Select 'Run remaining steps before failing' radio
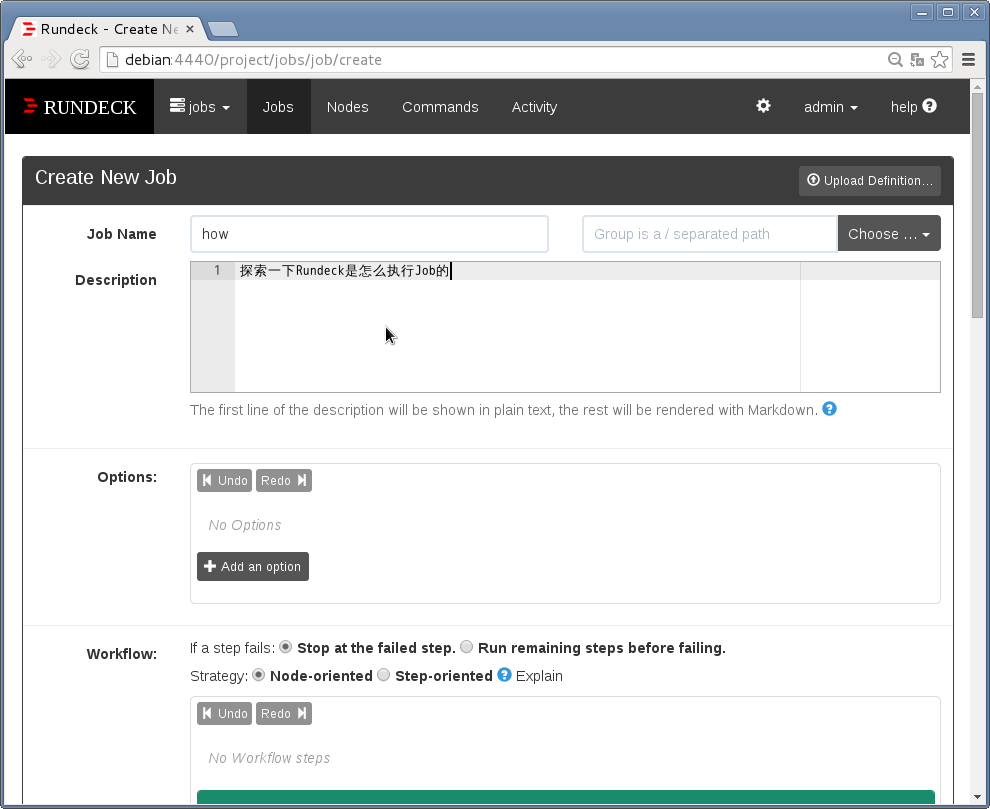Viewport: 990px width, 809px height. 467,647
